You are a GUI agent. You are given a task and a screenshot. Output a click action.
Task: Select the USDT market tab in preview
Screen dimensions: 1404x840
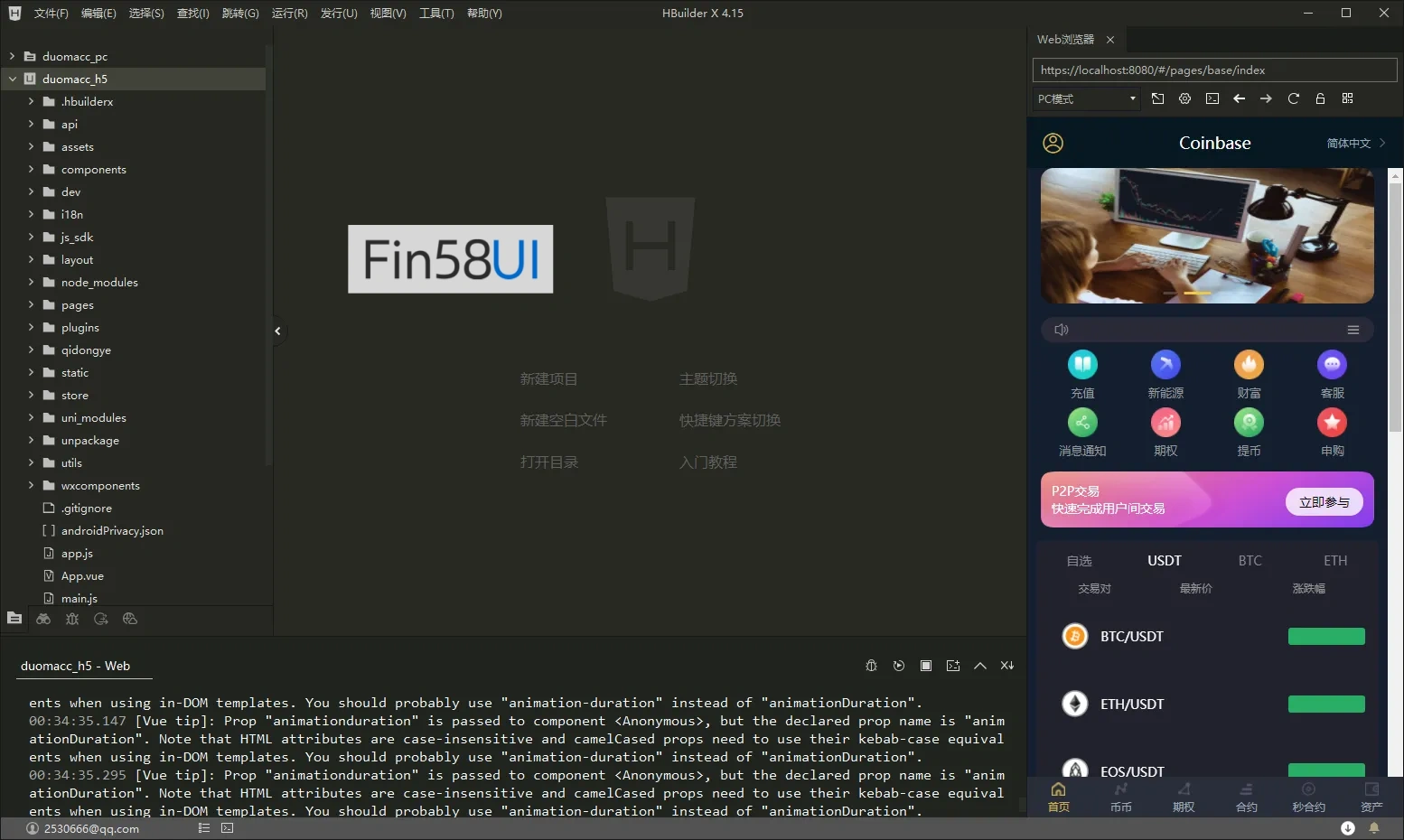[x=1164, y=561]
